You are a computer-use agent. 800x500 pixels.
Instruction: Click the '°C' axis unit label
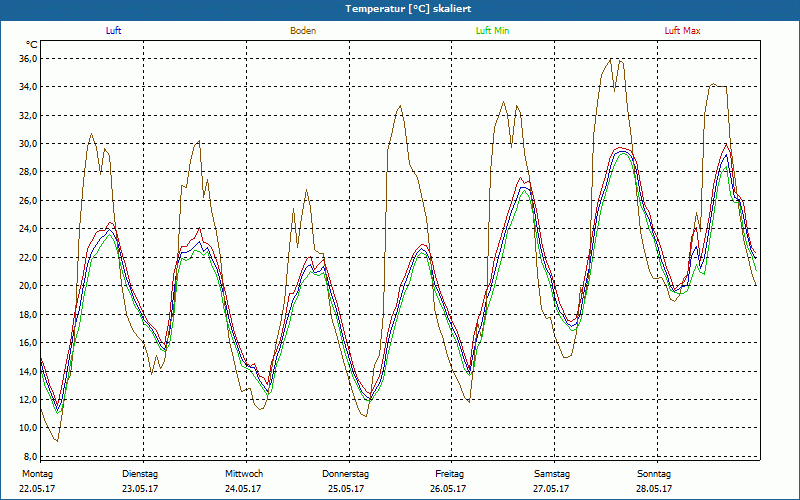coord(31,45)
